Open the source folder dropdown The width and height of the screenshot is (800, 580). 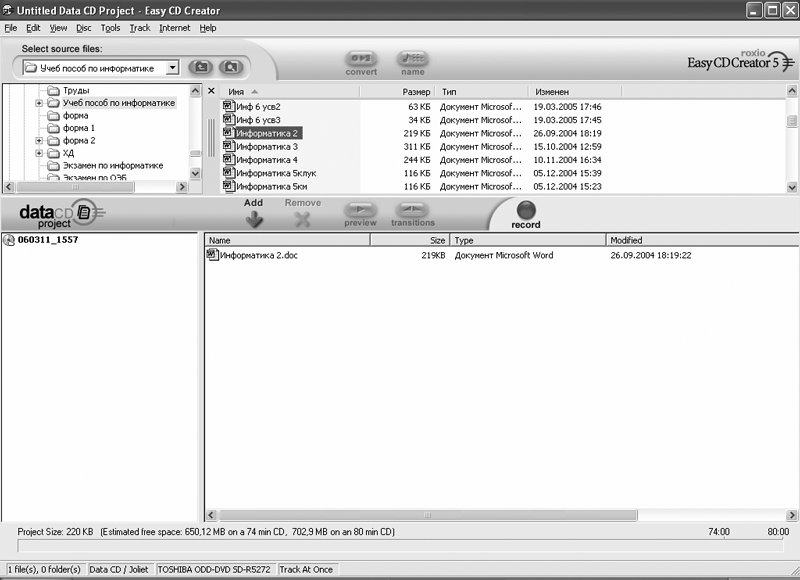point(172,67)
